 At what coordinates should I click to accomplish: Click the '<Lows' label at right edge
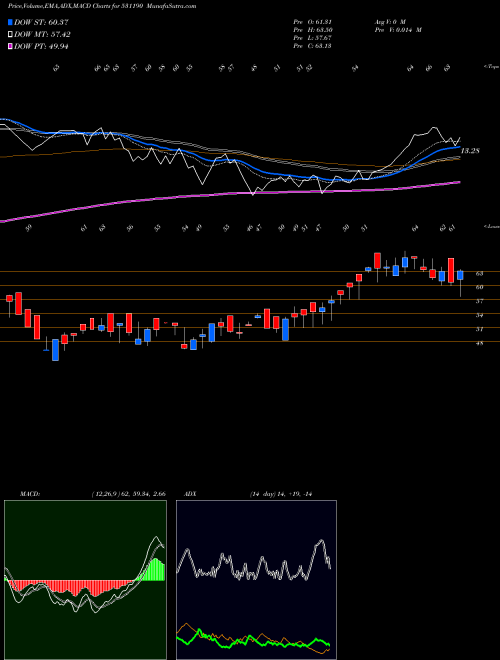(491, 226)
